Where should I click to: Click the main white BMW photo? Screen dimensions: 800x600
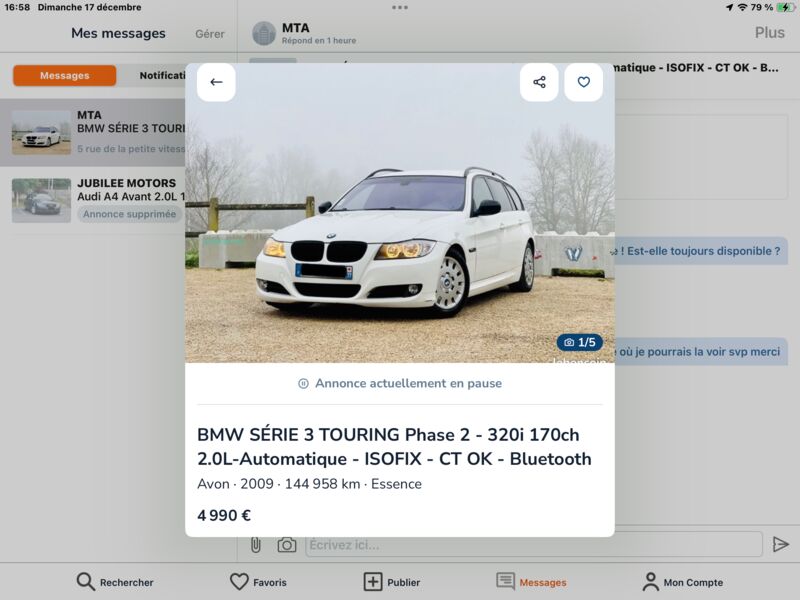(x=400, y=213)
